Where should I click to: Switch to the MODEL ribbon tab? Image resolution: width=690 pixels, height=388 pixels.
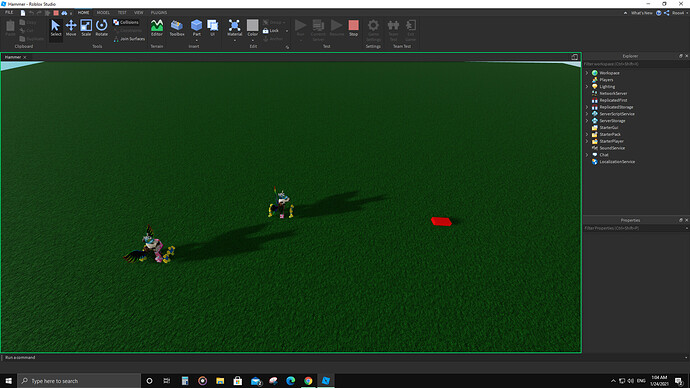coord(103,13)
